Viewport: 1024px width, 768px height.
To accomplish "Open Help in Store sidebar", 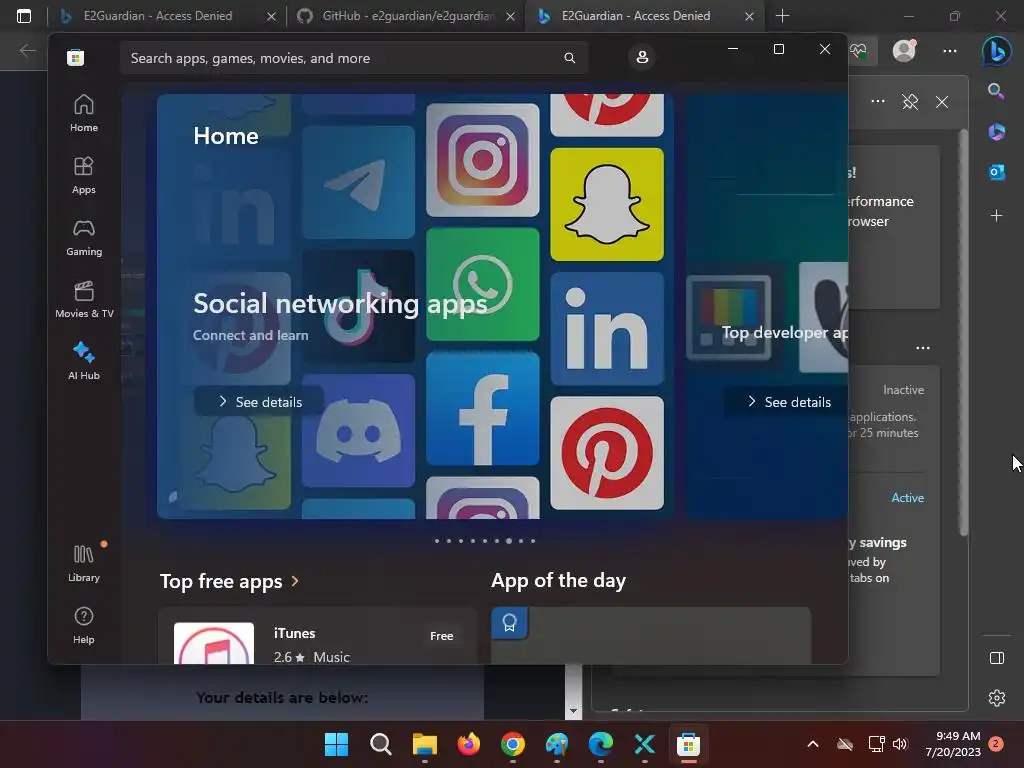I will coord(84,625).
